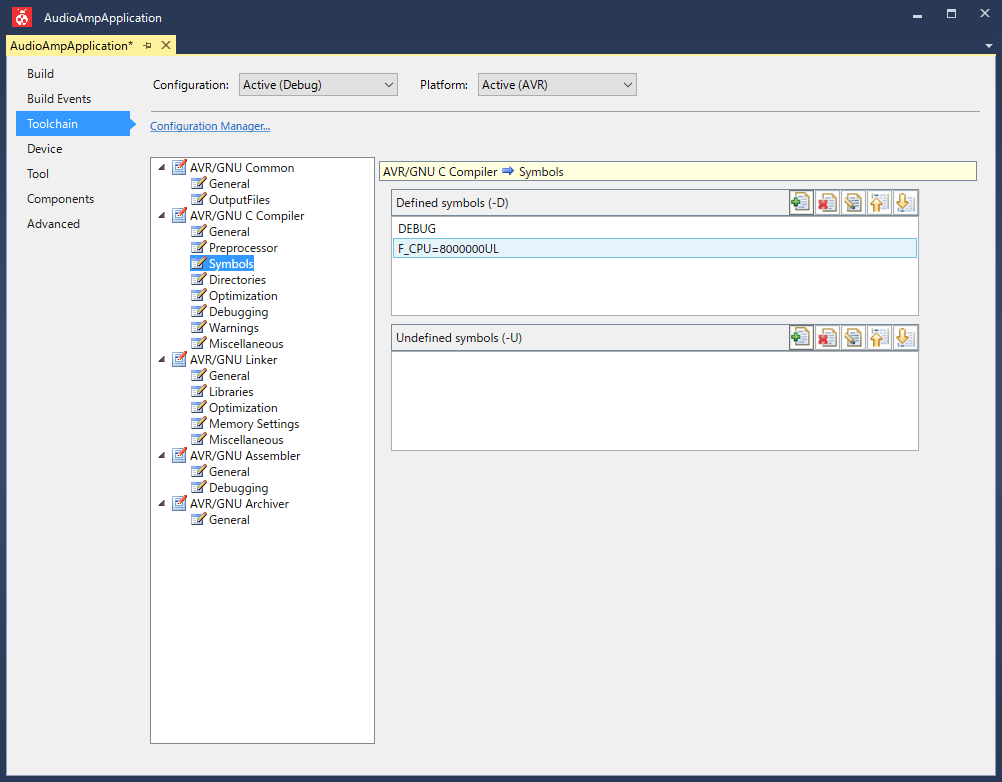Close the AudioAmpApplication document tab
Screen dimensions: 1002x782
click(x=166, y=45)
